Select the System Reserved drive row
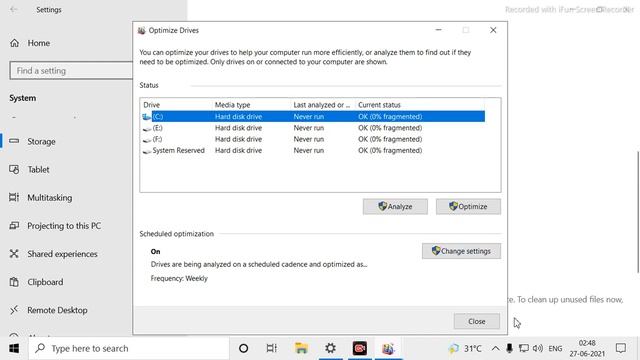 click(313, 151)
